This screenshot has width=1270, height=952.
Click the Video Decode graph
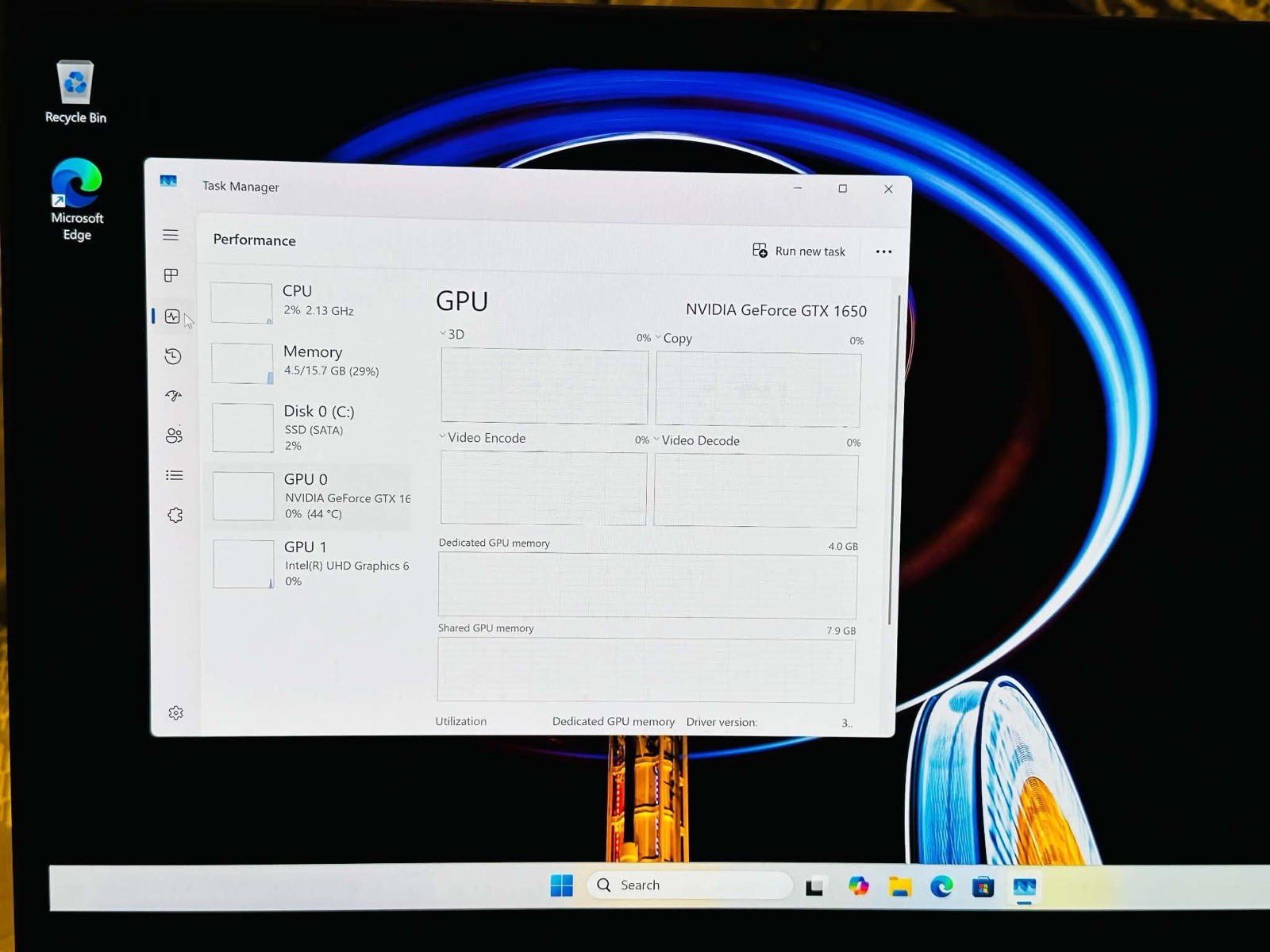pos(756,490)
